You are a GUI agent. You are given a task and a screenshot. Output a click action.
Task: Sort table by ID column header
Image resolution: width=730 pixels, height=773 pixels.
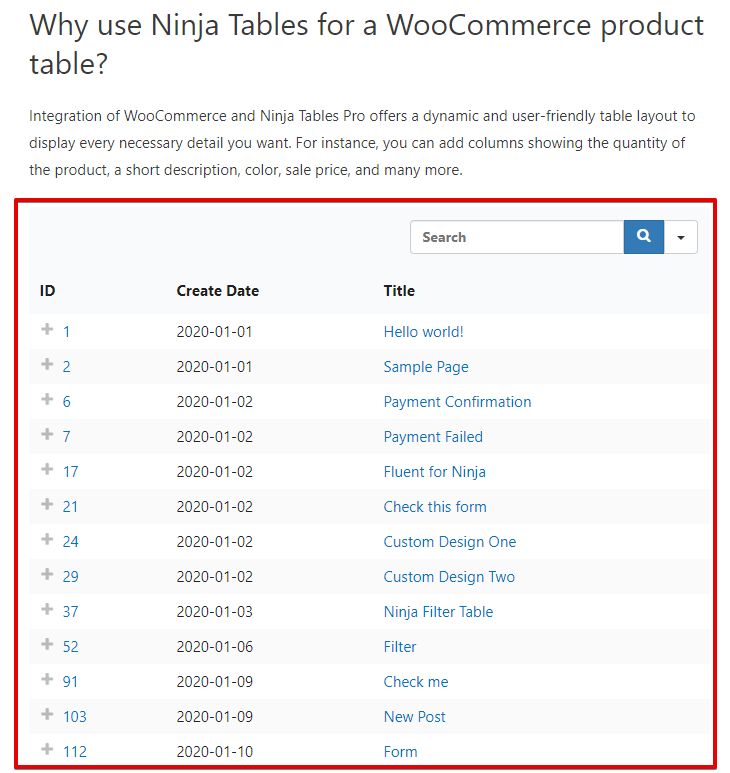[48, 291]
